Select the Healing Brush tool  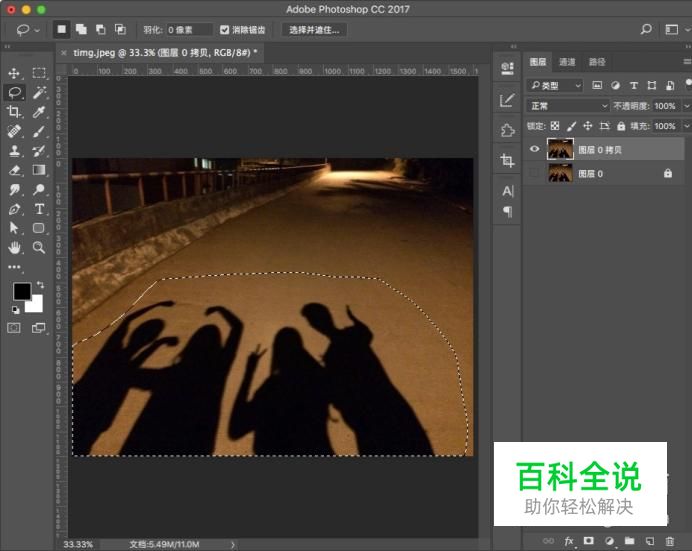click(14, 131)
